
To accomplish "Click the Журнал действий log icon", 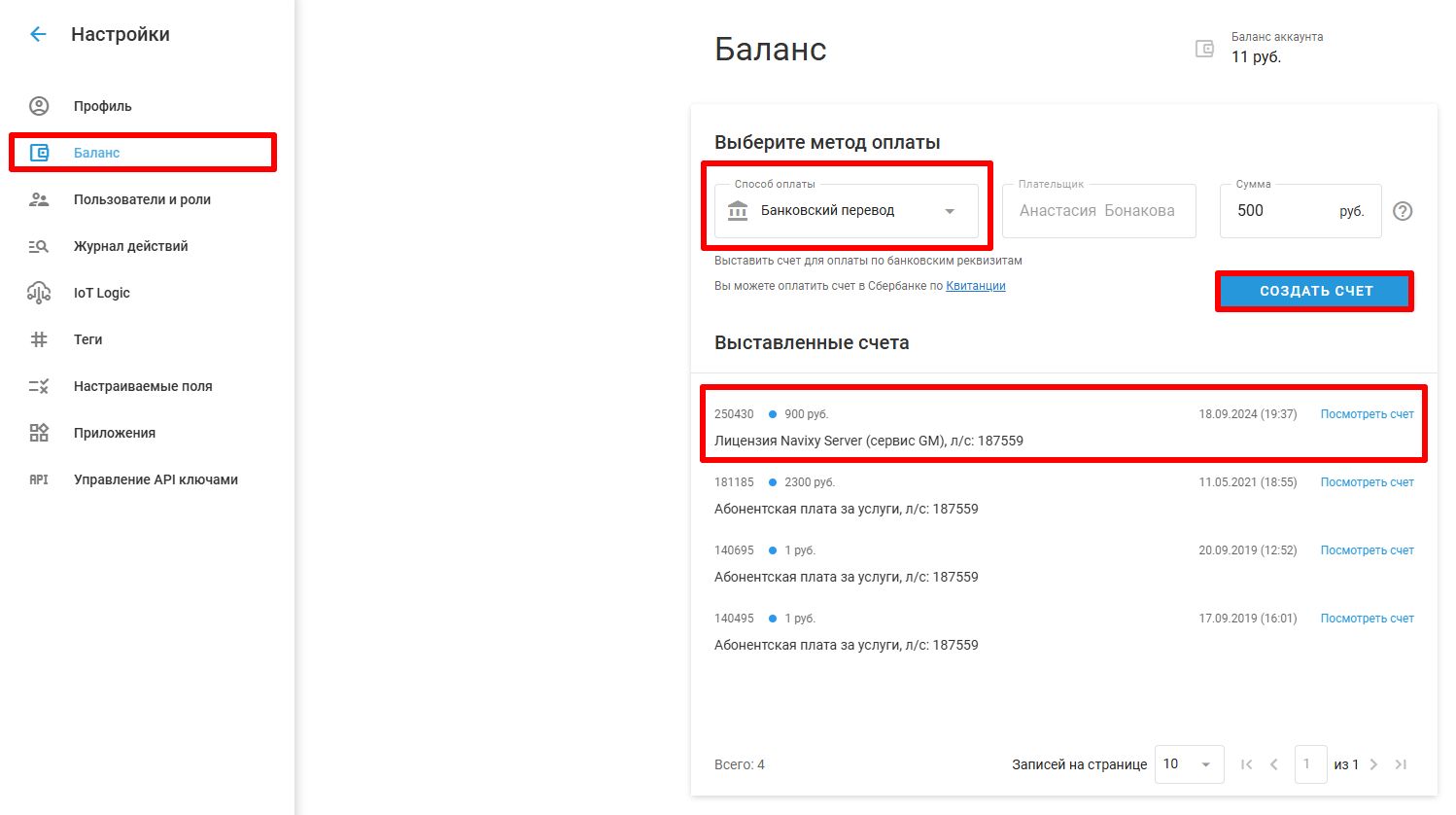I will click(39, 246).
